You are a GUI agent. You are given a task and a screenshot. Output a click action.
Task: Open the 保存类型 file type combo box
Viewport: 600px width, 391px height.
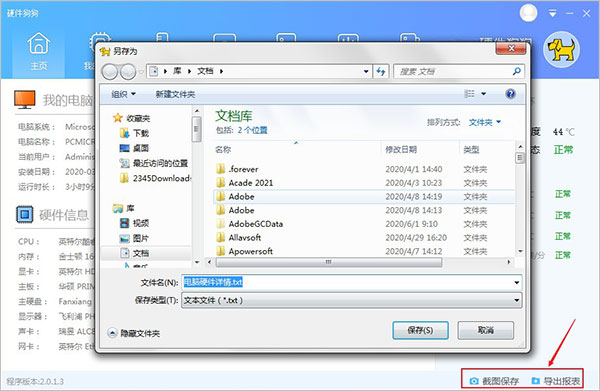(351, 300)
